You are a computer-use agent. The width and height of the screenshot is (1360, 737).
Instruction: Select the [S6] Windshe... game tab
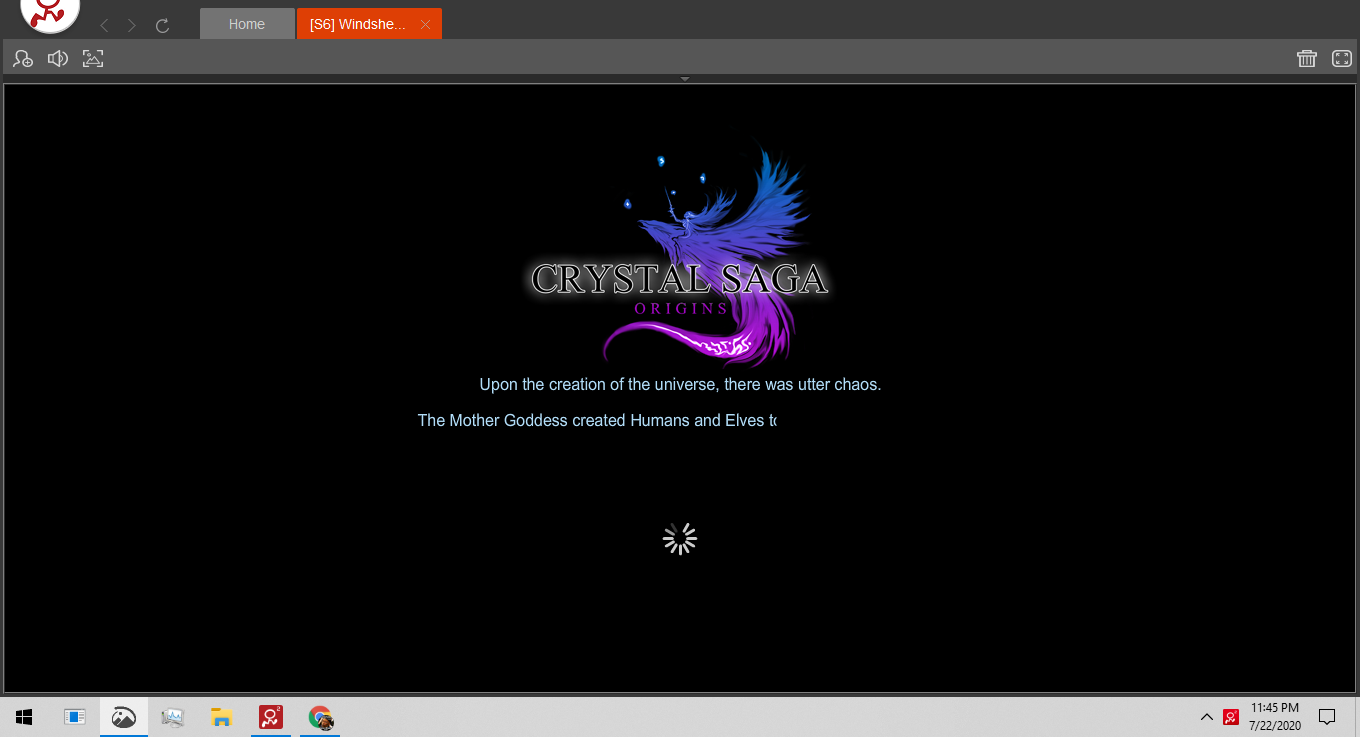click(357, 24)
